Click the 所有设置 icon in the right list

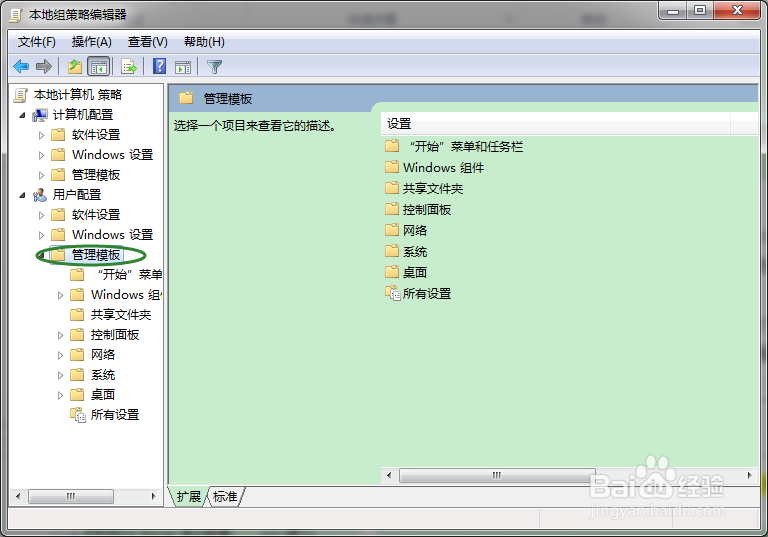(392, 293)
